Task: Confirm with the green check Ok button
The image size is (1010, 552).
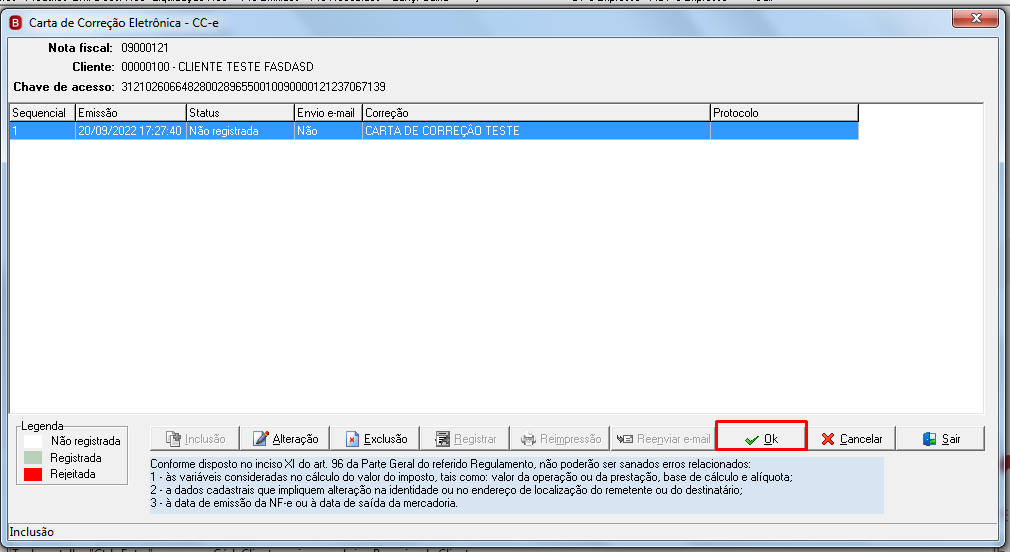Action: tap(761, 439)
